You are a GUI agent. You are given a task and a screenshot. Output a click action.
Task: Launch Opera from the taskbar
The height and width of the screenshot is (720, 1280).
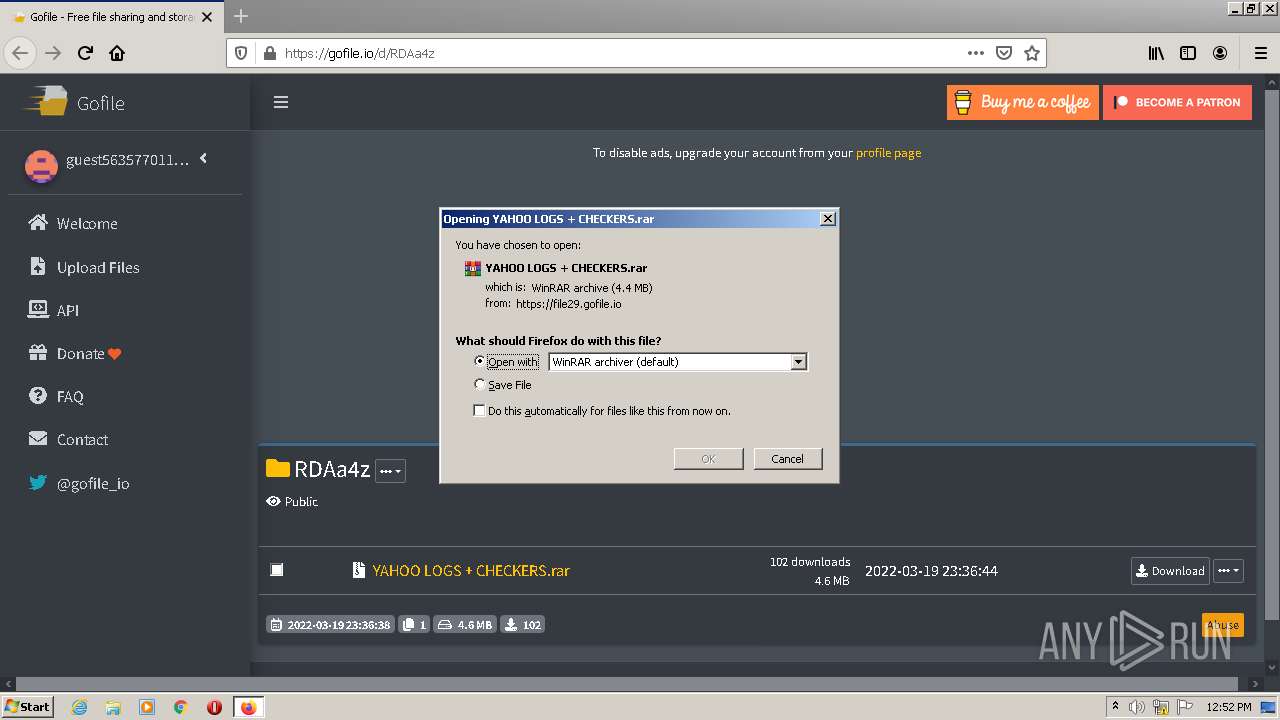tap(214, 707)
